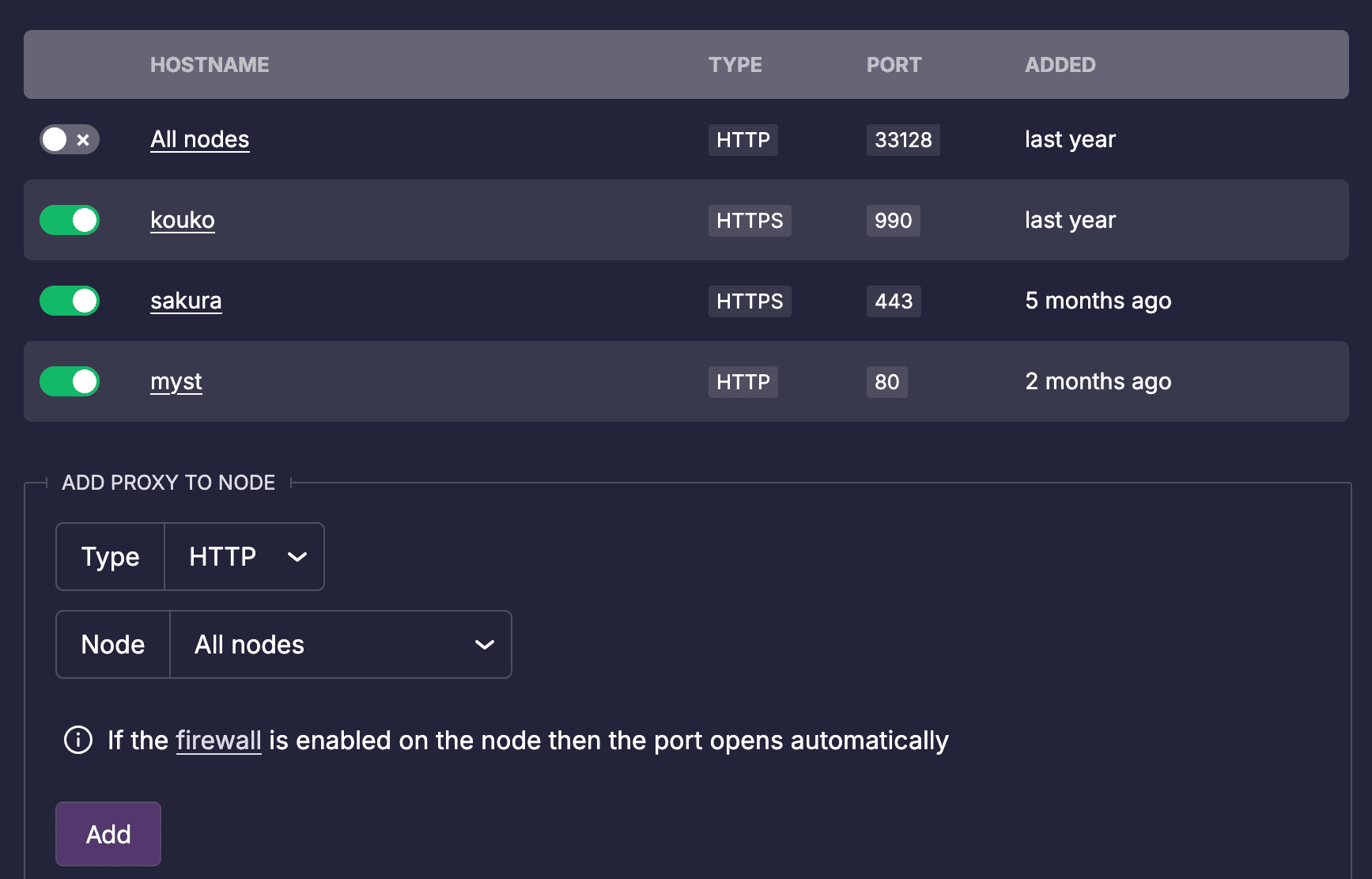Click the chevron arrow in Node dropdown

point(484,645)
